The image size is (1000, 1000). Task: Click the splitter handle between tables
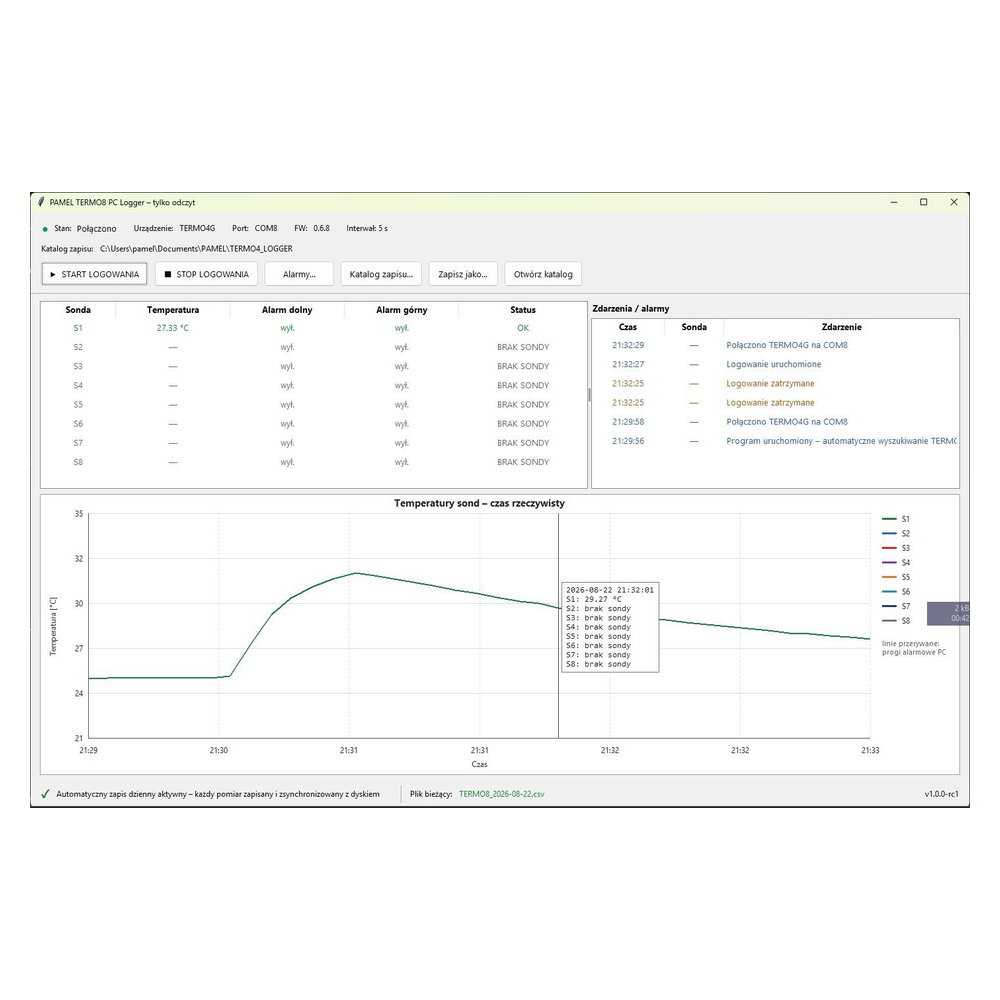point(589,395)
